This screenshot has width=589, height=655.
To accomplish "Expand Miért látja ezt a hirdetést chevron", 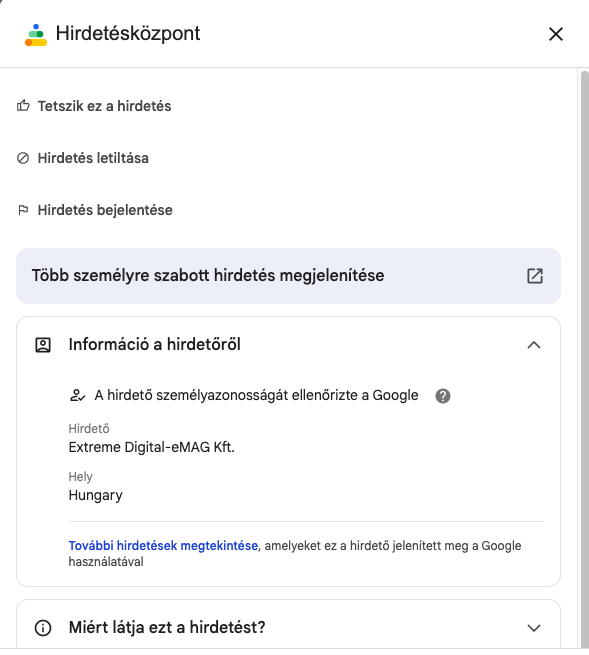I will (534, 628).
